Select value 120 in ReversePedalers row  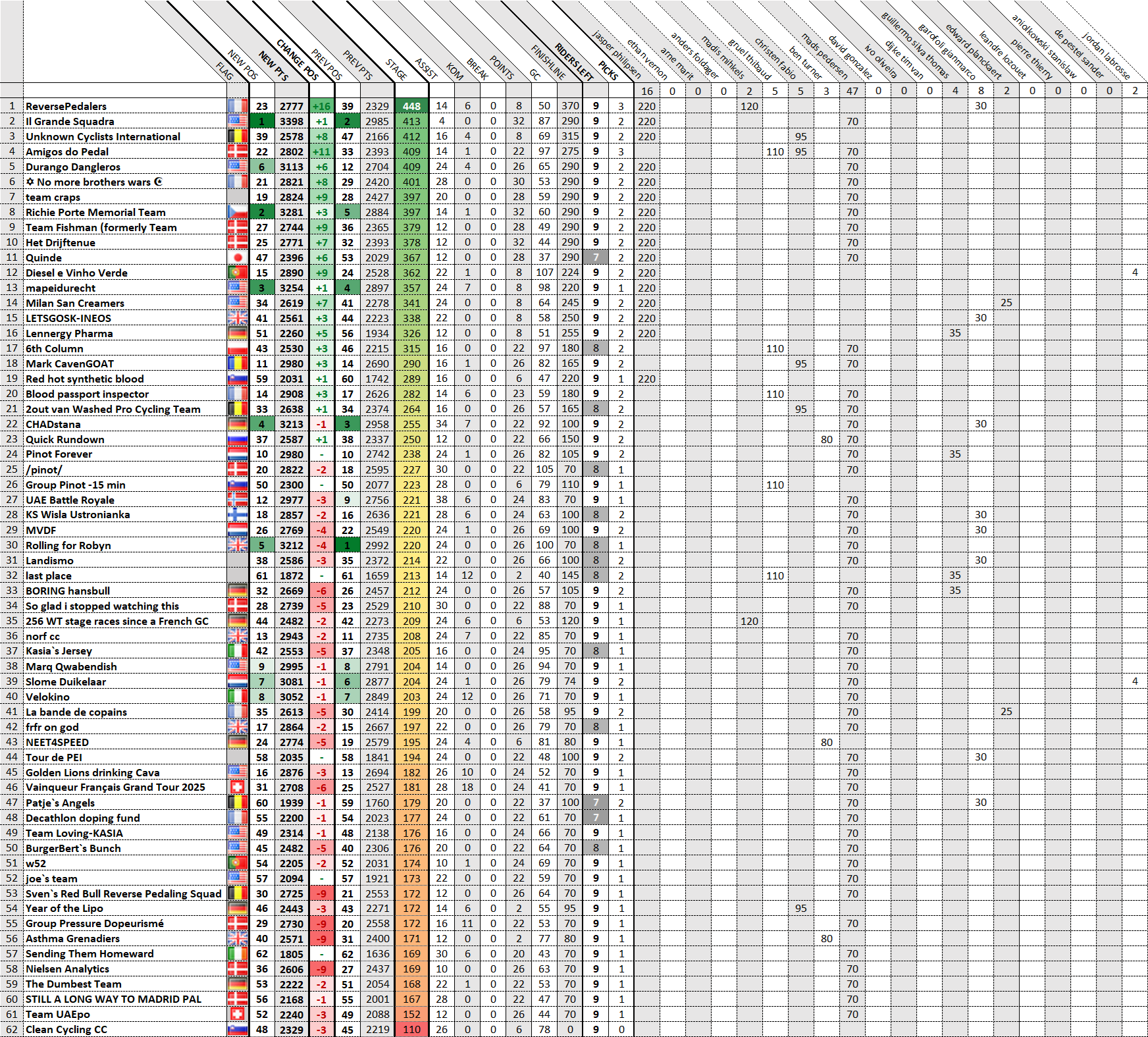[749, 106]
